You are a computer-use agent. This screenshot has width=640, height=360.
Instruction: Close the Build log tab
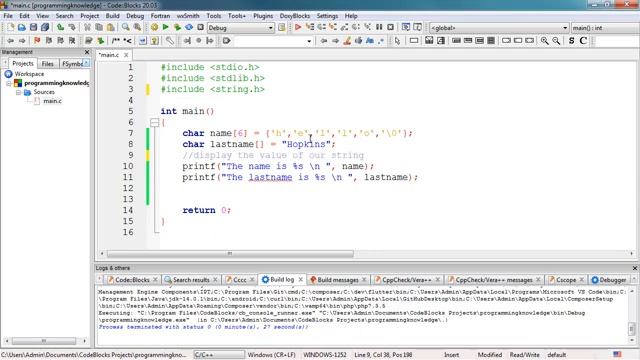(x=301, y=280)
